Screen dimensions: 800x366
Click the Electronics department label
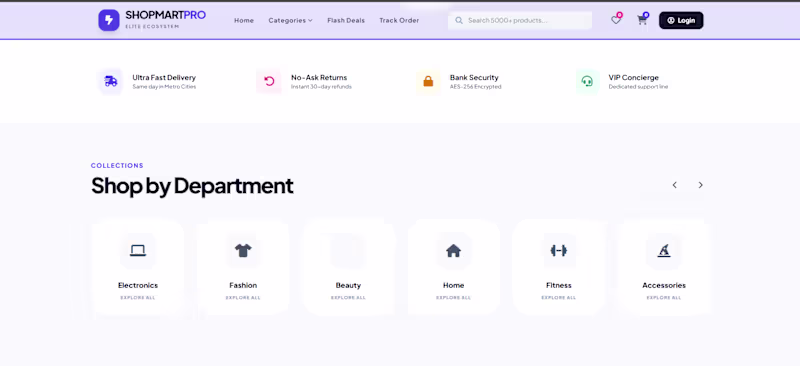138,285
